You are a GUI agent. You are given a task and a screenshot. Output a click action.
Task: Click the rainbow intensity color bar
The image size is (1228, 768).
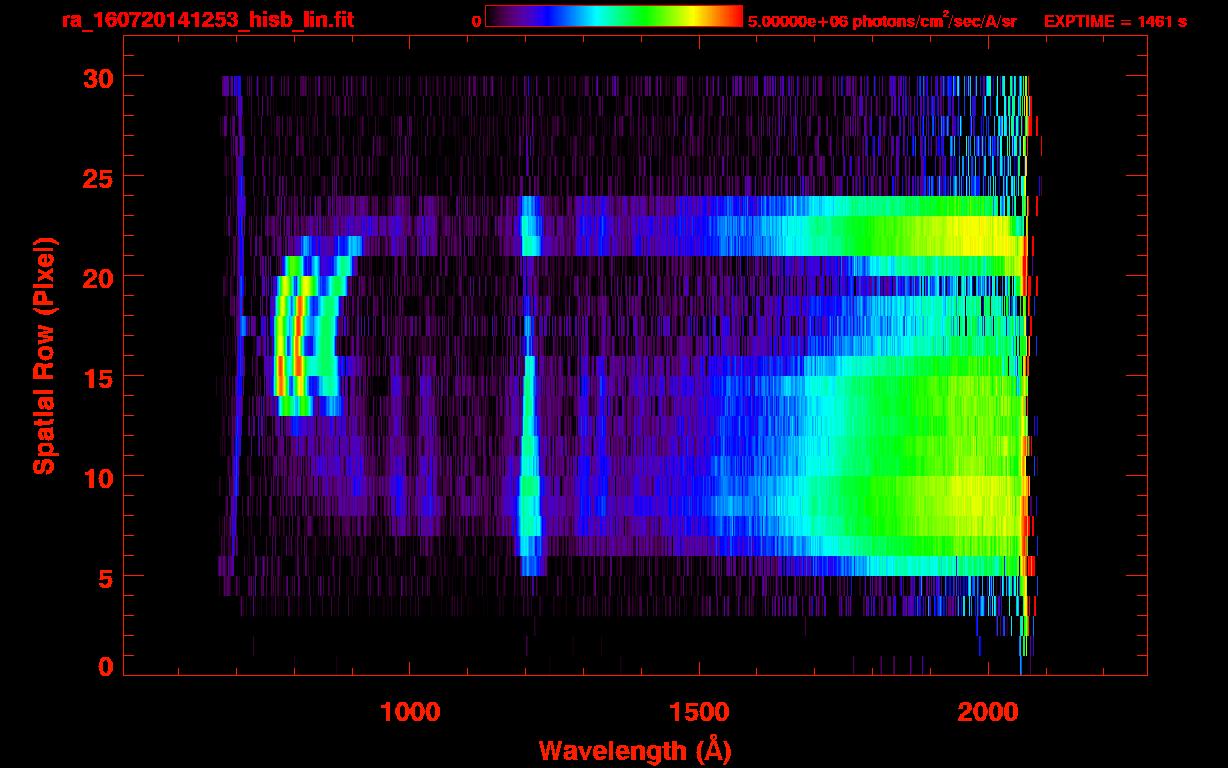click(x=613, y=16)
